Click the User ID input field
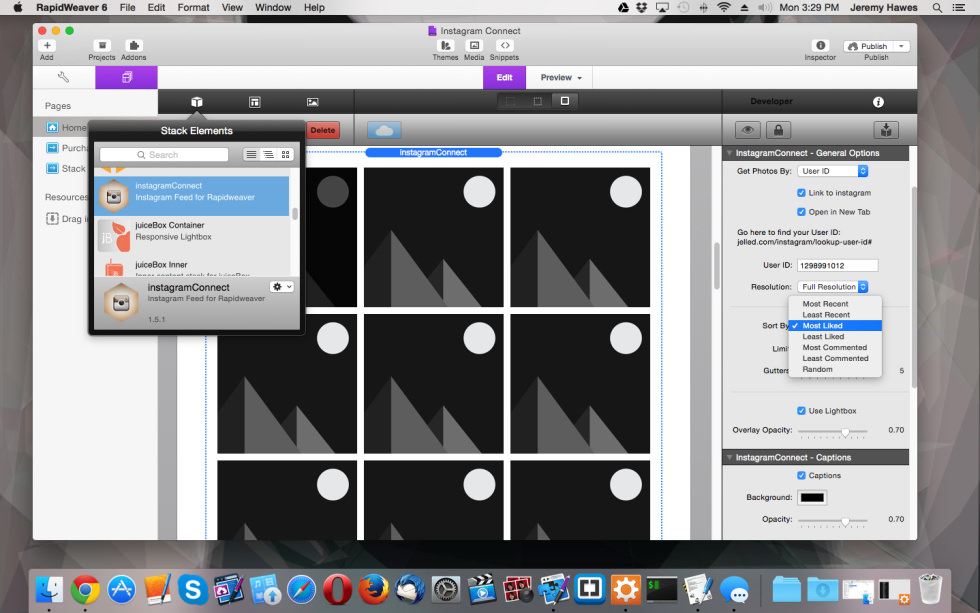The height and width of the screenshot is (613, 980). pos(838,265)
